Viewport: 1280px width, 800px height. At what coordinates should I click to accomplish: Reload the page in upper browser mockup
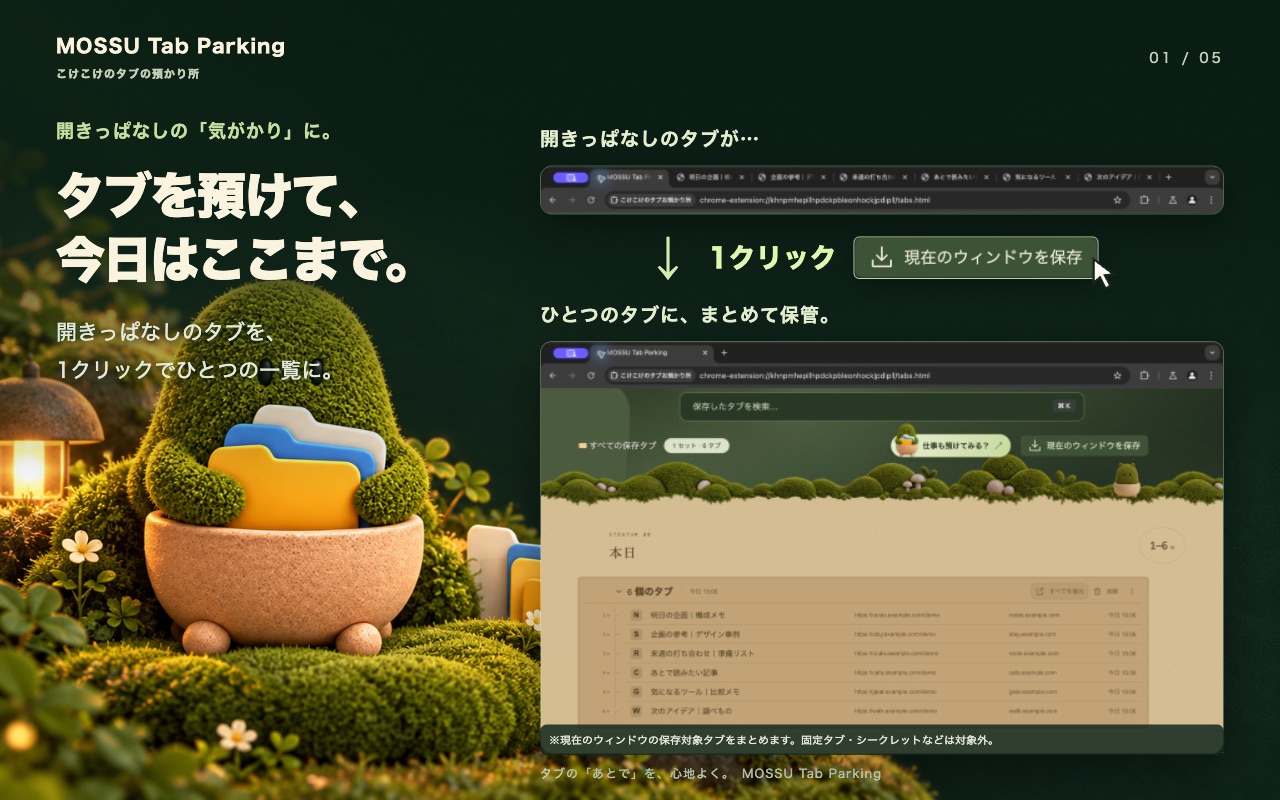click(x=591, y=200)
